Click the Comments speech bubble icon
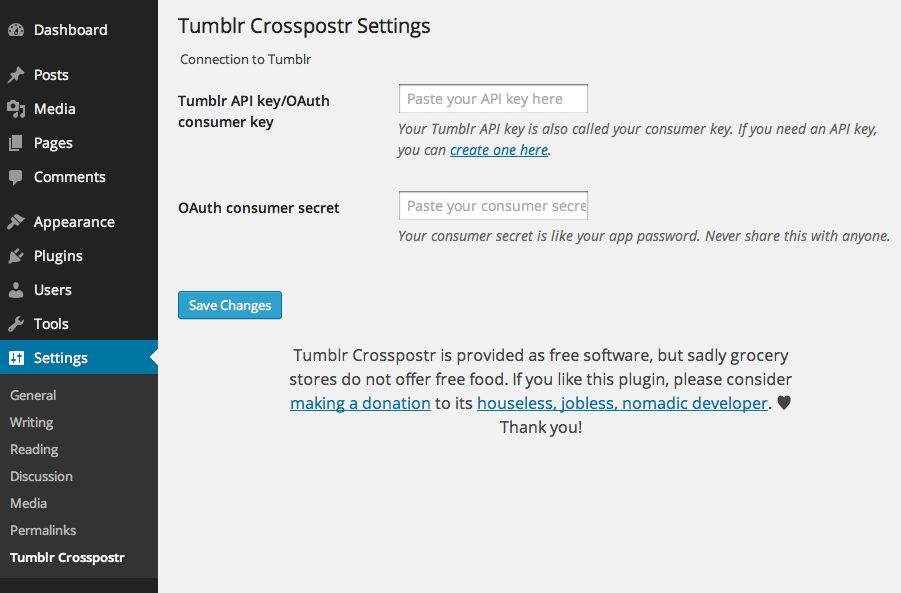The height and width of the screenshot is (593, 901). 16,178
